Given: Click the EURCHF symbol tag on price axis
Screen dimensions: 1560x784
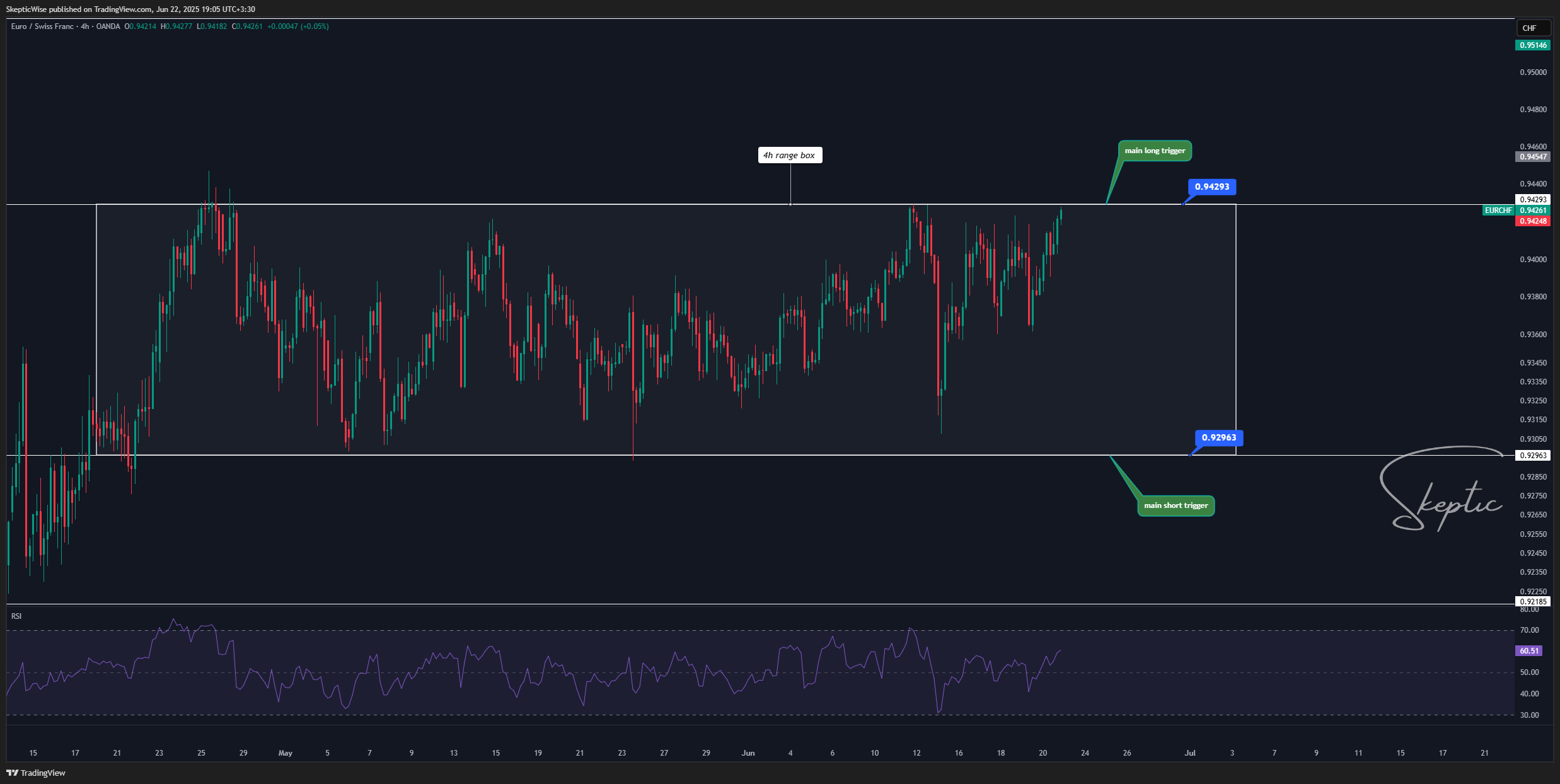Looking at the screenshot, I should [x=1498, y=210].
